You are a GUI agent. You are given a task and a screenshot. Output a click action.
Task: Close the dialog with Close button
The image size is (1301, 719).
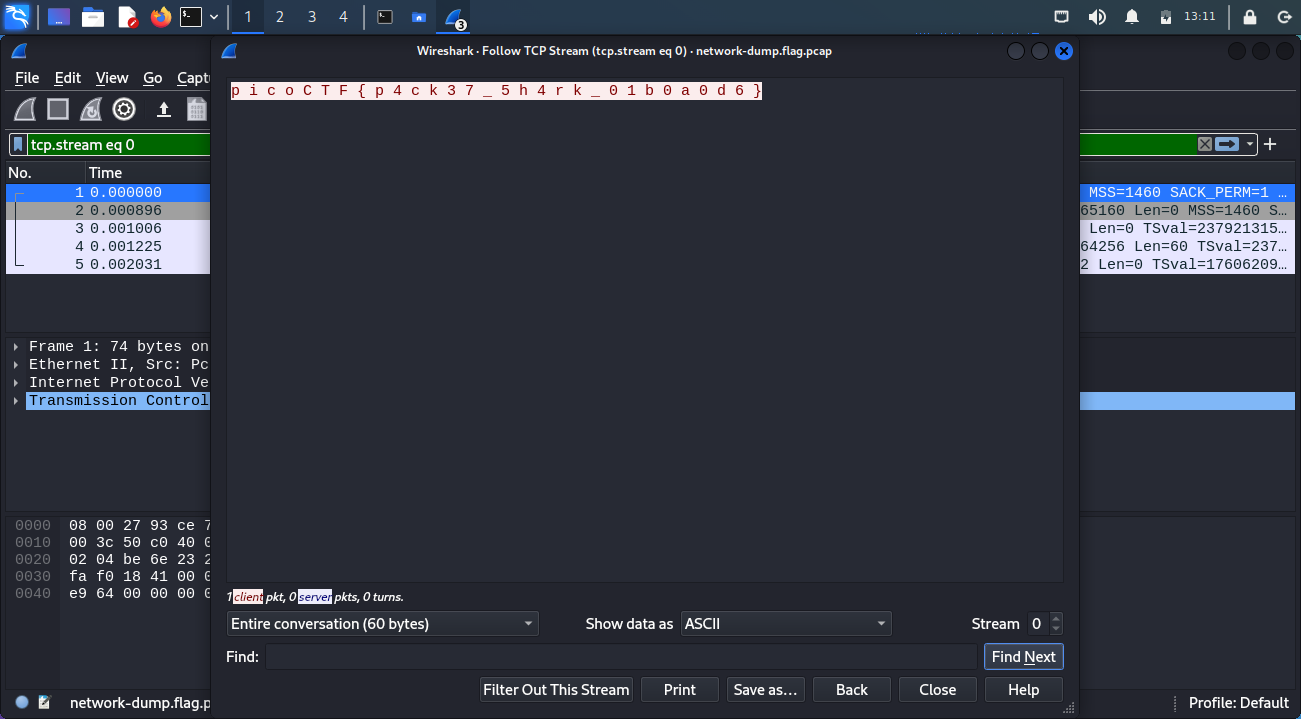938,690
